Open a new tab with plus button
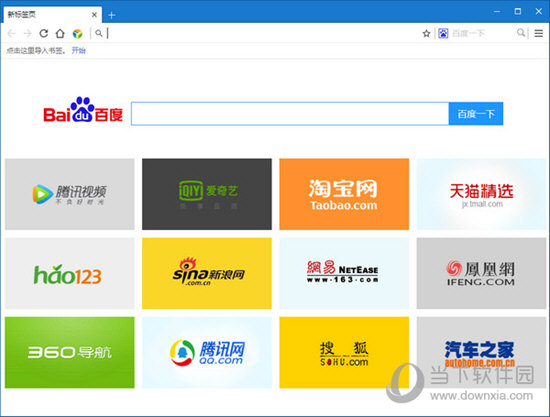550x417 pixels. click(112, 15)
